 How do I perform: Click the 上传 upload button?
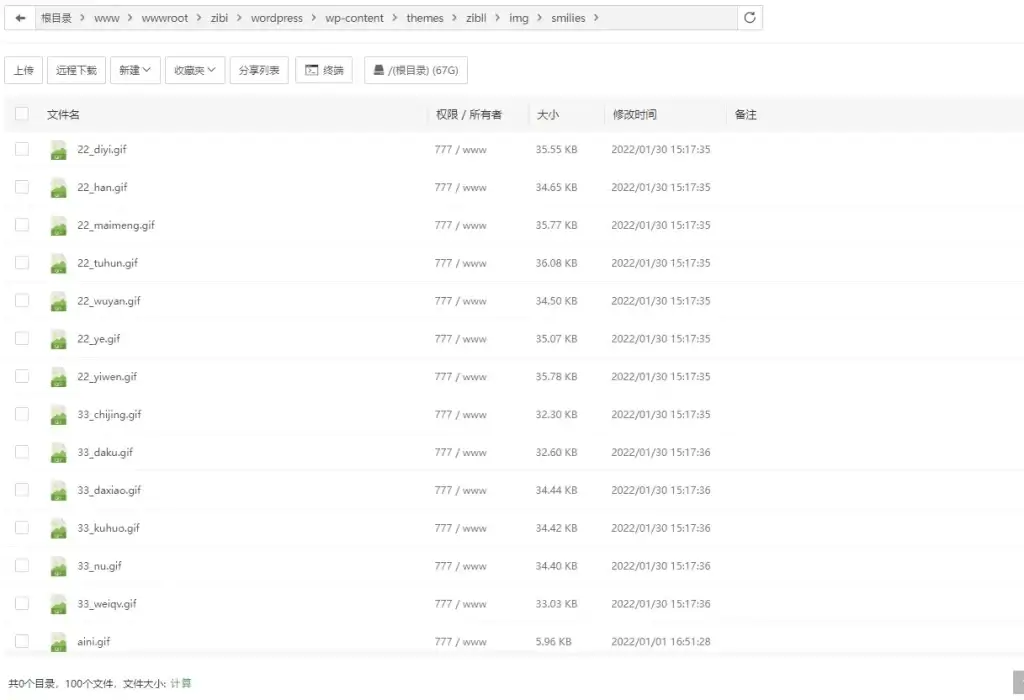click(x=23, y=70)
